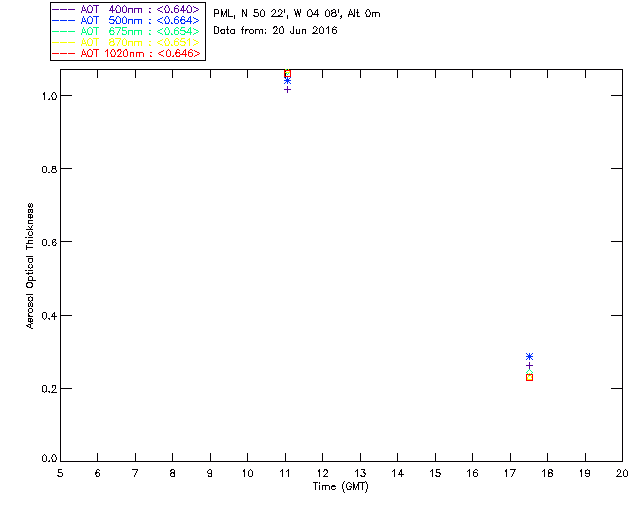The image size is (640, 512).
Task: Click the AOT 675nm legend entry
Action: click(126, 31)
